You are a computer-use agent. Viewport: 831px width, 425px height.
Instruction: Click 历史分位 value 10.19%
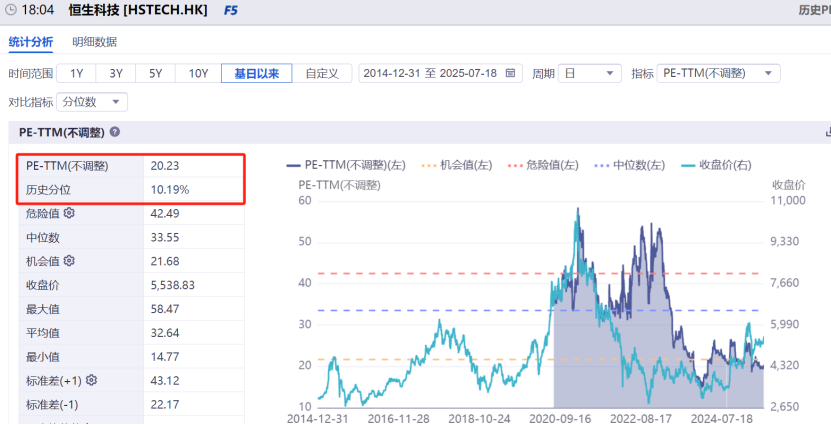tap(170, 190)
